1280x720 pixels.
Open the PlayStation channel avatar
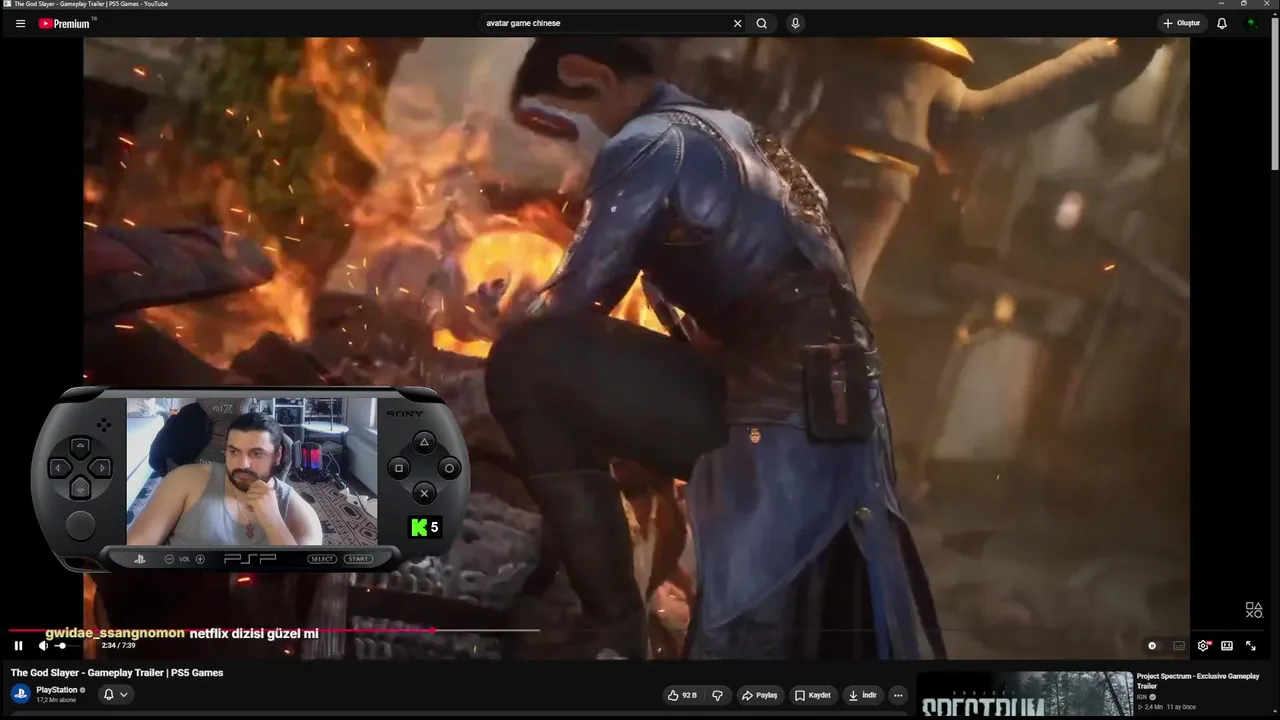[20, 694]
